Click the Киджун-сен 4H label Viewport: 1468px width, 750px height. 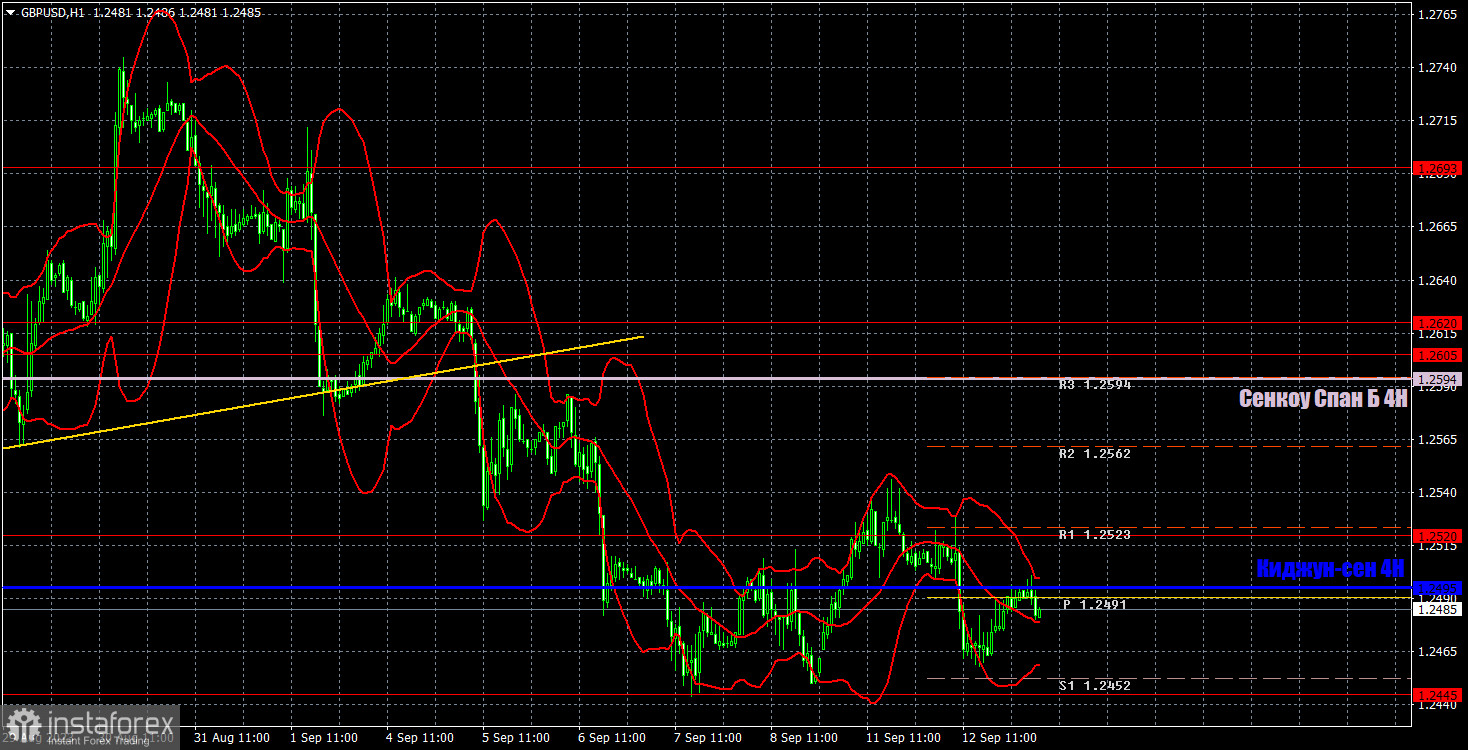click(1332, 569)
